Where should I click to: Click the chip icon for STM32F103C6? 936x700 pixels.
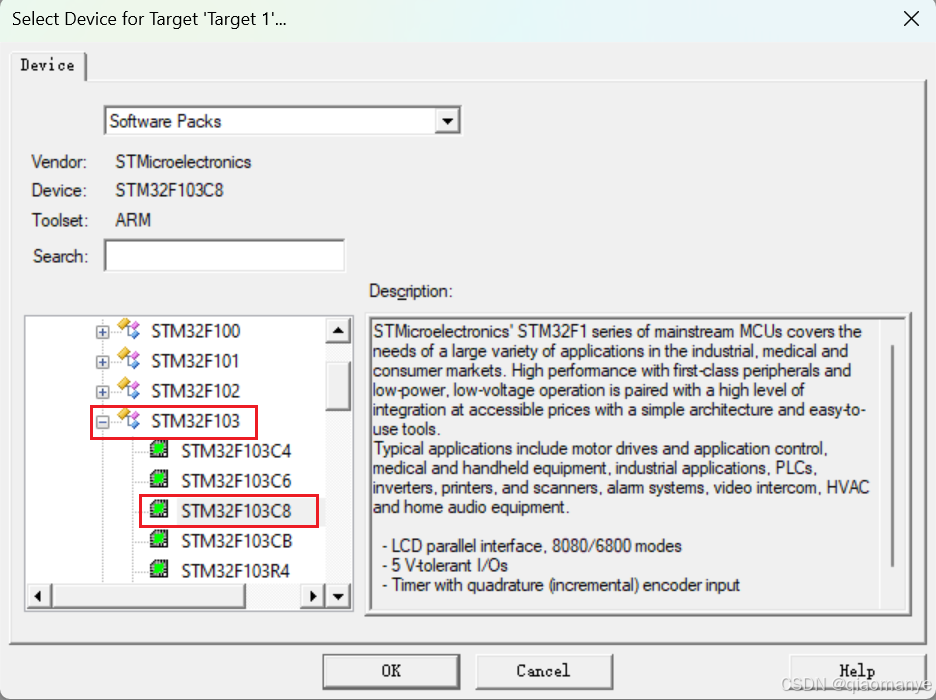click(159, 479)
